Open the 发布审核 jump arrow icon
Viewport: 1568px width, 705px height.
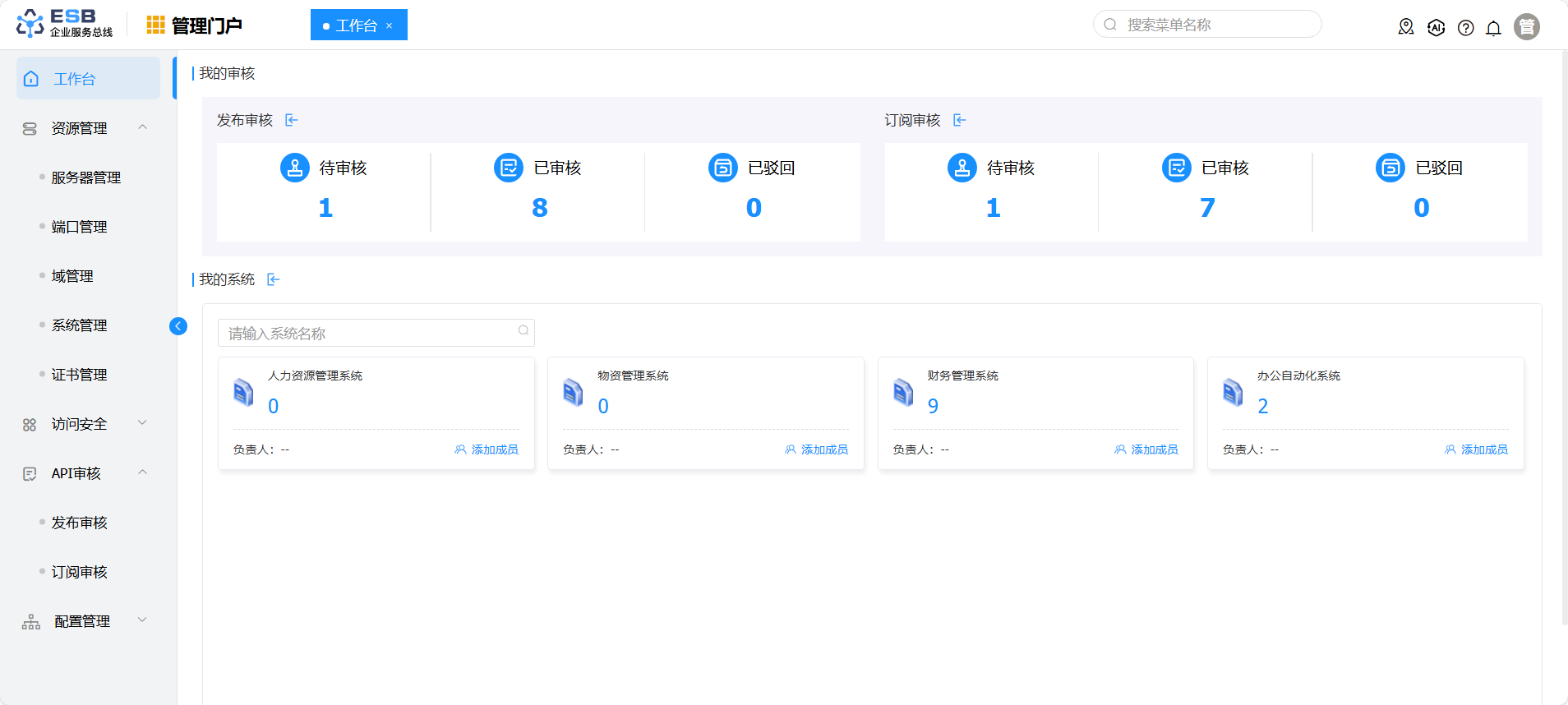coord(291,121)
